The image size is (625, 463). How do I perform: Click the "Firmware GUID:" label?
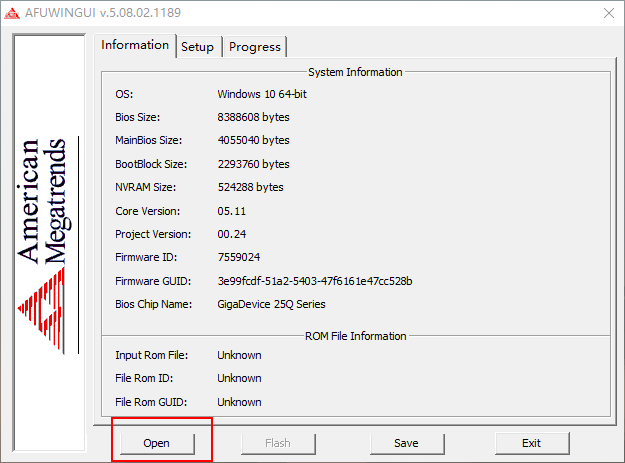153,281
